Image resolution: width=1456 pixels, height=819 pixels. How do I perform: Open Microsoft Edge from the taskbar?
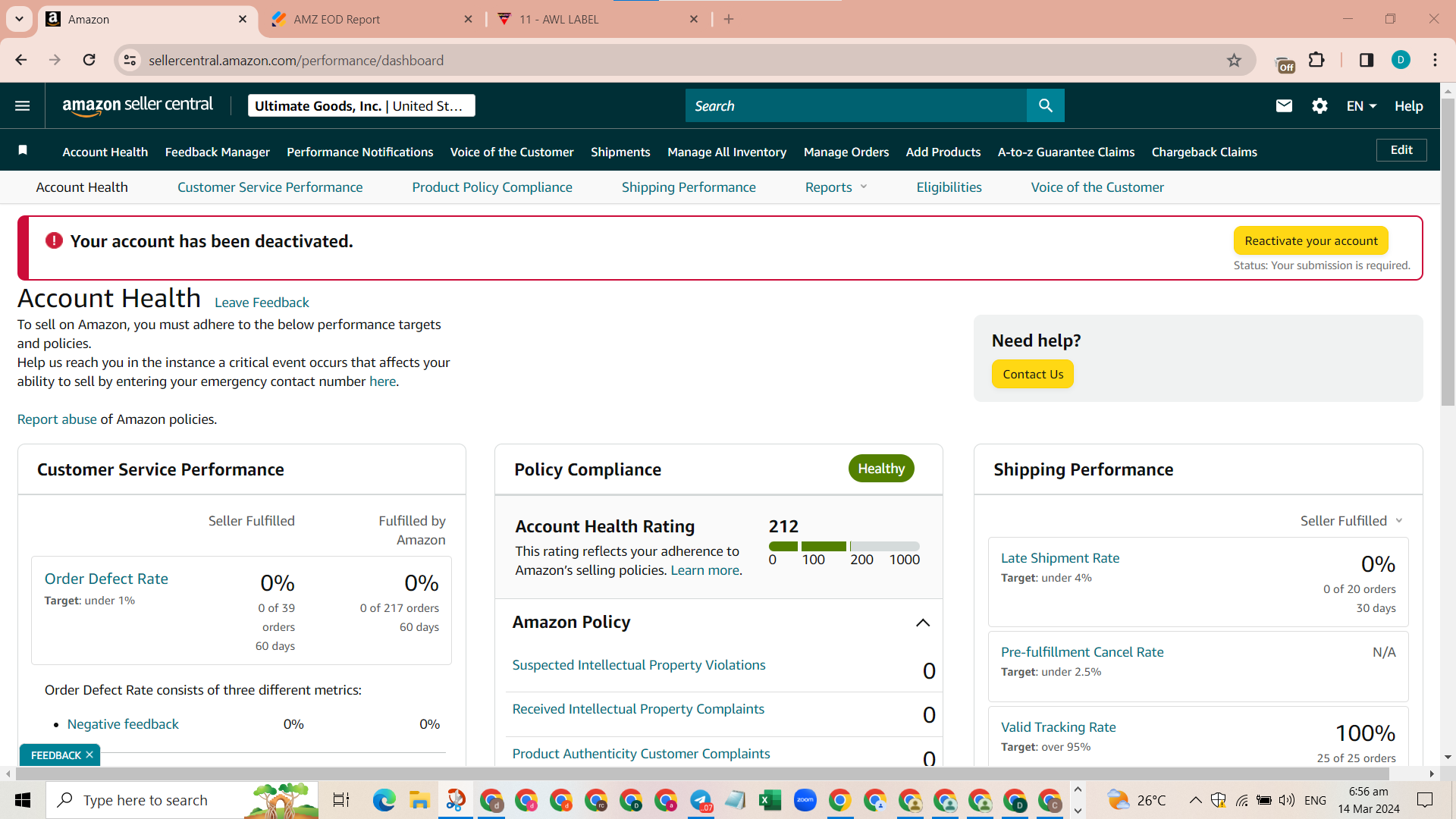click(x=384, y=800)
